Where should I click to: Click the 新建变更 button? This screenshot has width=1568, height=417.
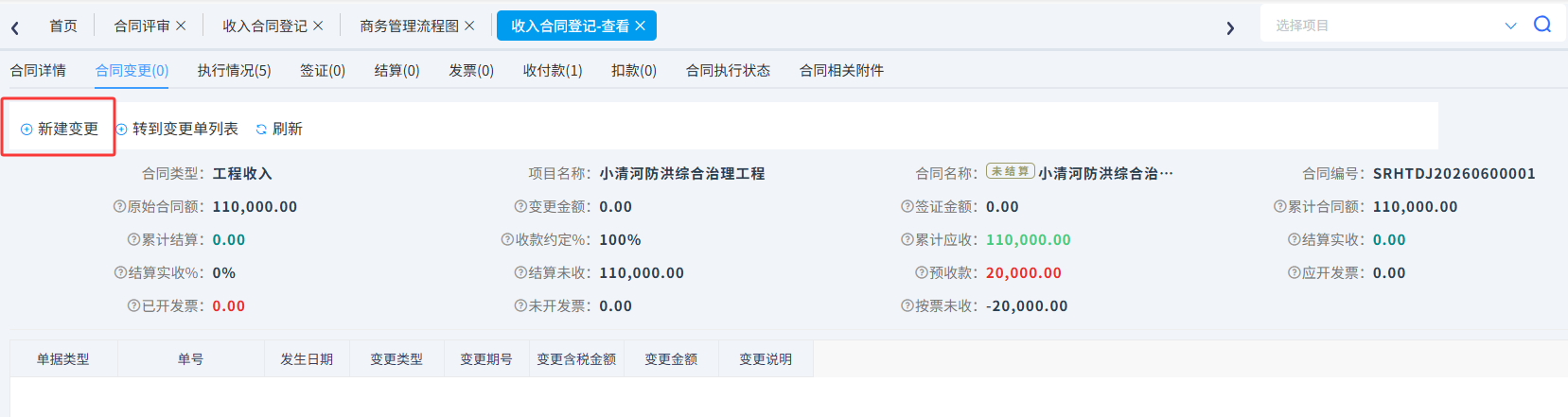tap(59, 129)
